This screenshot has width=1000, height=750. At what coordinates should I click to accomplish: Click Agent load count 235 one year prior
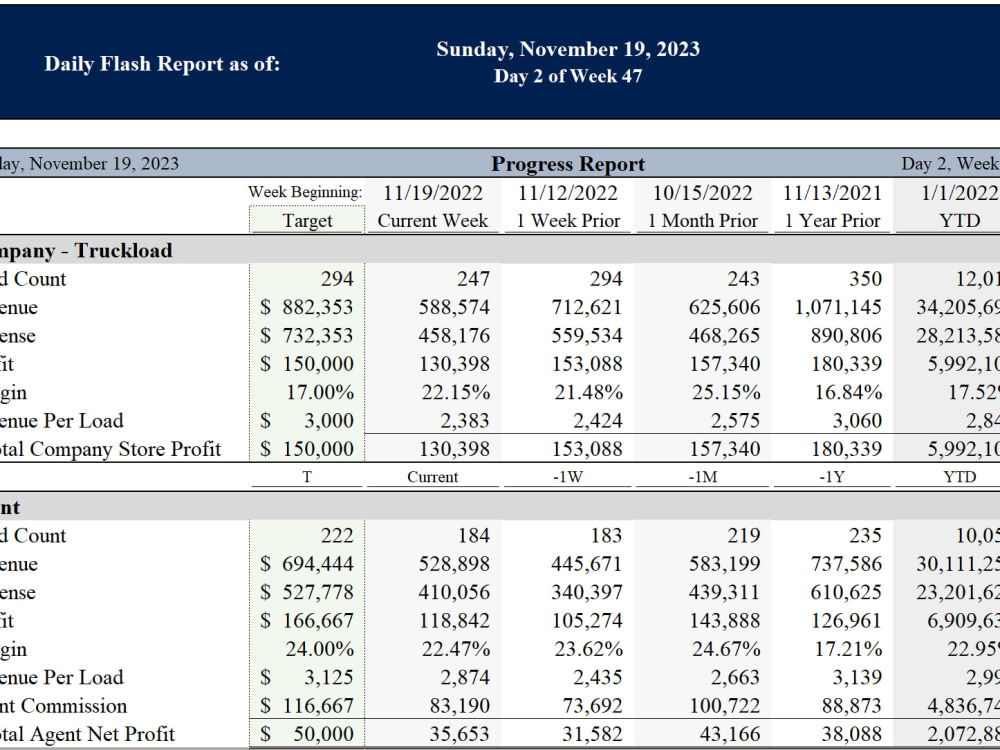click(x=865, y=535)
